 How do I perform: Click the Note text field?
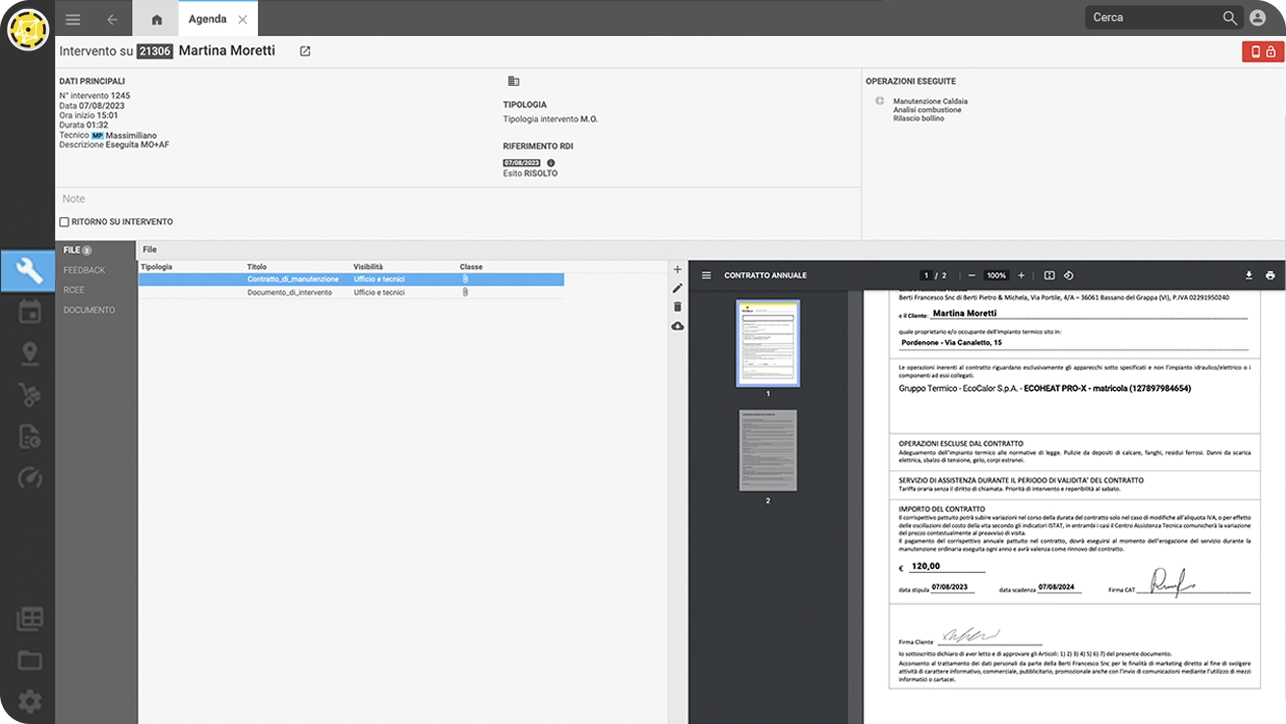tap(458, 199)
